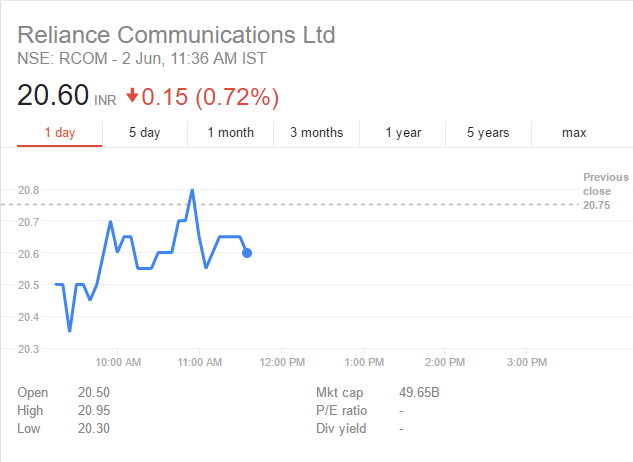Click the Reliance Communications Ltd title
633x462 pixels.
[x=176, y=35]
